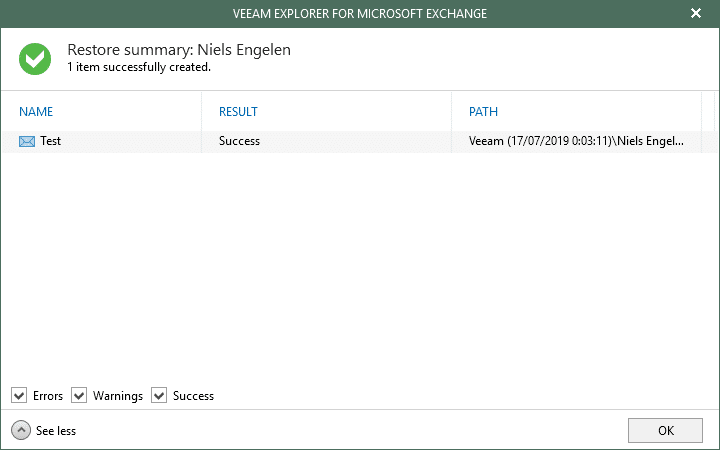
Task: Select the Test item name cell
Action: (x=51, y=141)
